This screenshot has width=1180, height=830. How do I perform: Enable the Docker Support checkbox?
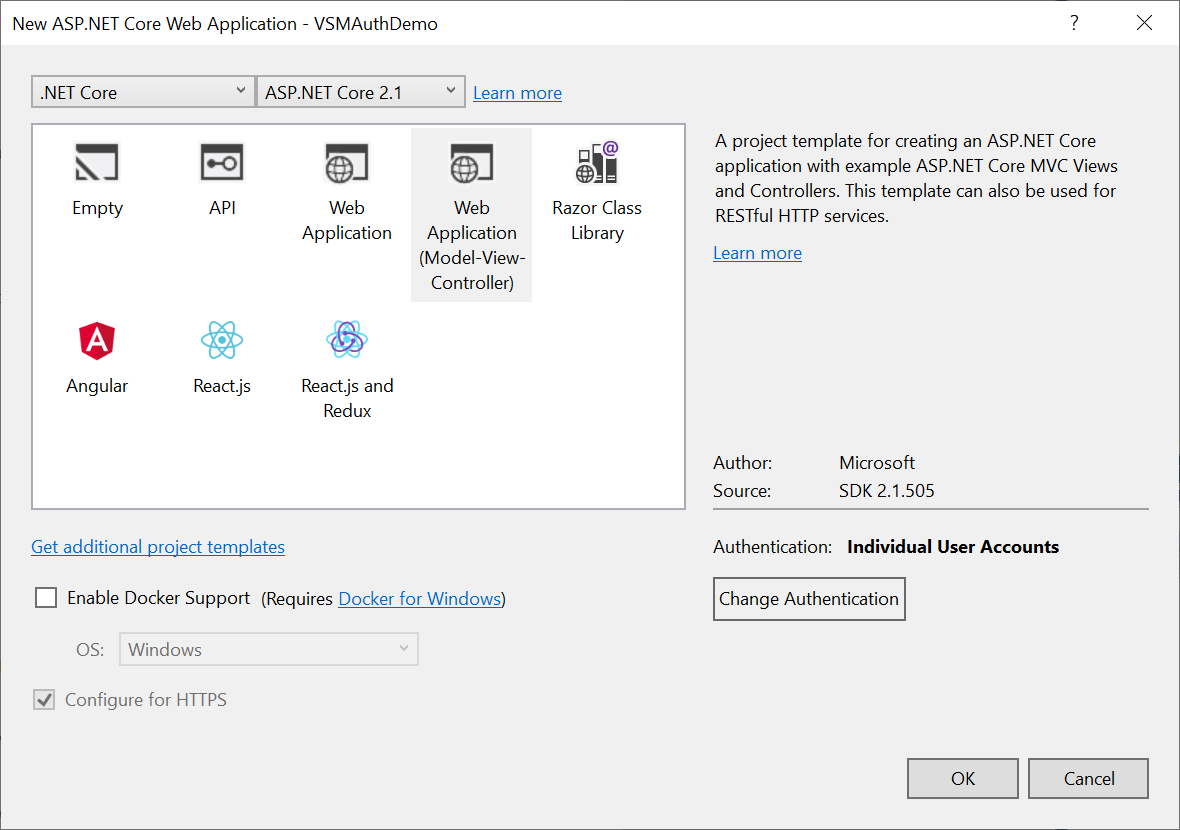coord(46,598)
